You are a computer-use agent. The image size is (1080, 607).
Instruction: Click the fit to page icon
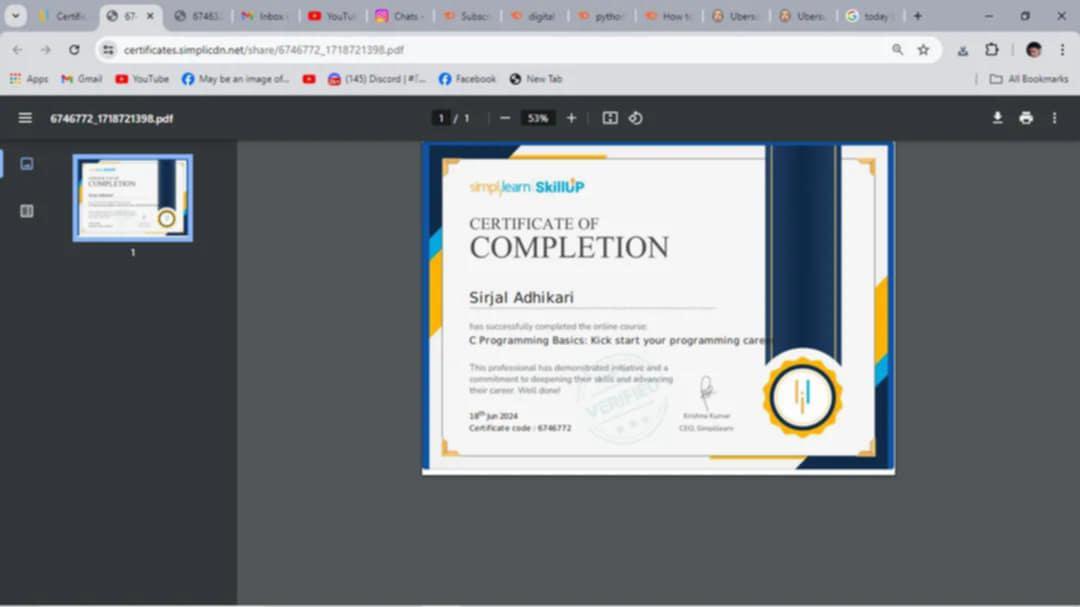[610, 118]
